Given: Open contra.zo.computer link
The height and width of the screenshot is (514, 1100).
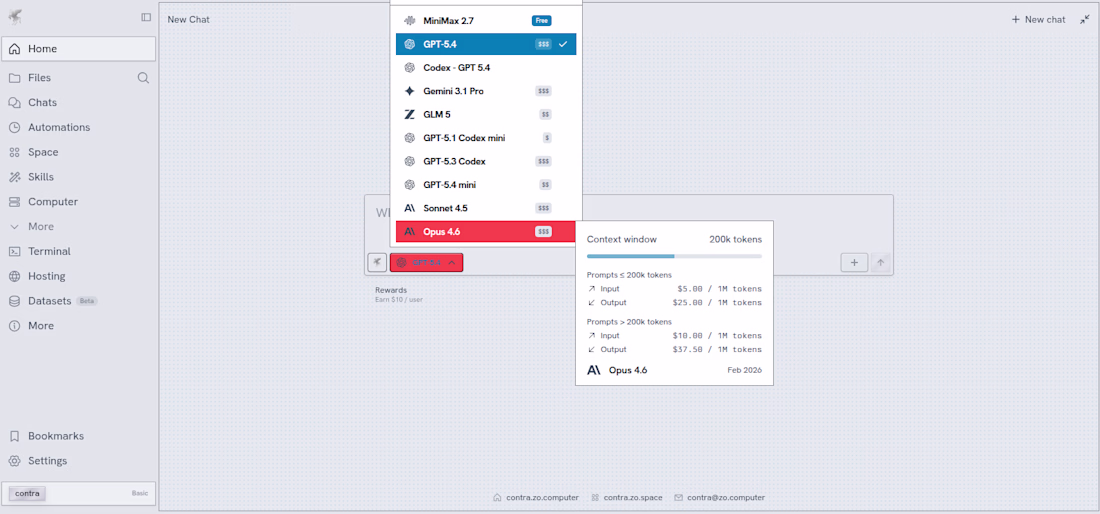Looking at the screenshot, I should [x=537, y=497].
